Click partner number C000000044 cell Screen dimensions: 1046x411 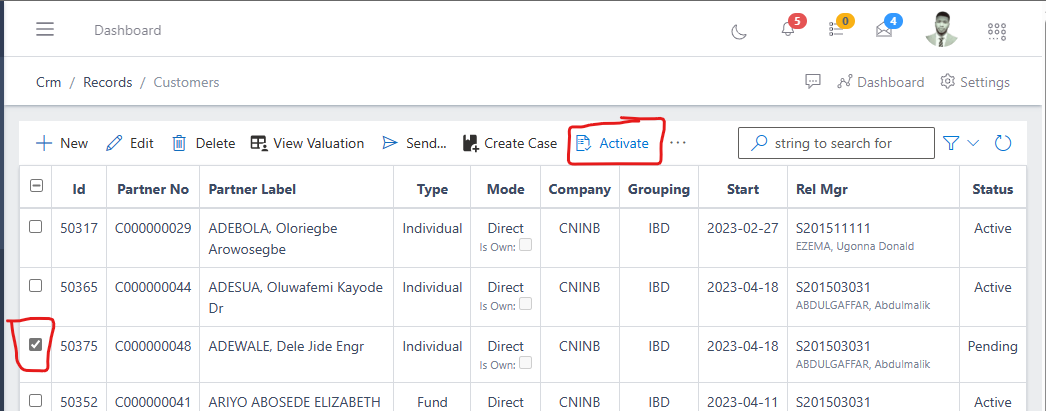[x=153, y=287]
